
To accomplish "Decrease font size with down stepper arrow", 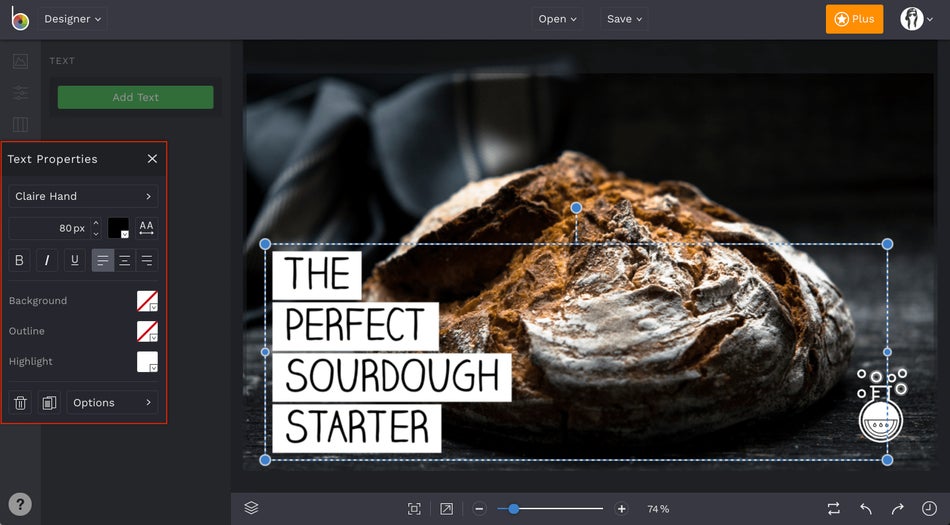I will (x=96, y=234).
